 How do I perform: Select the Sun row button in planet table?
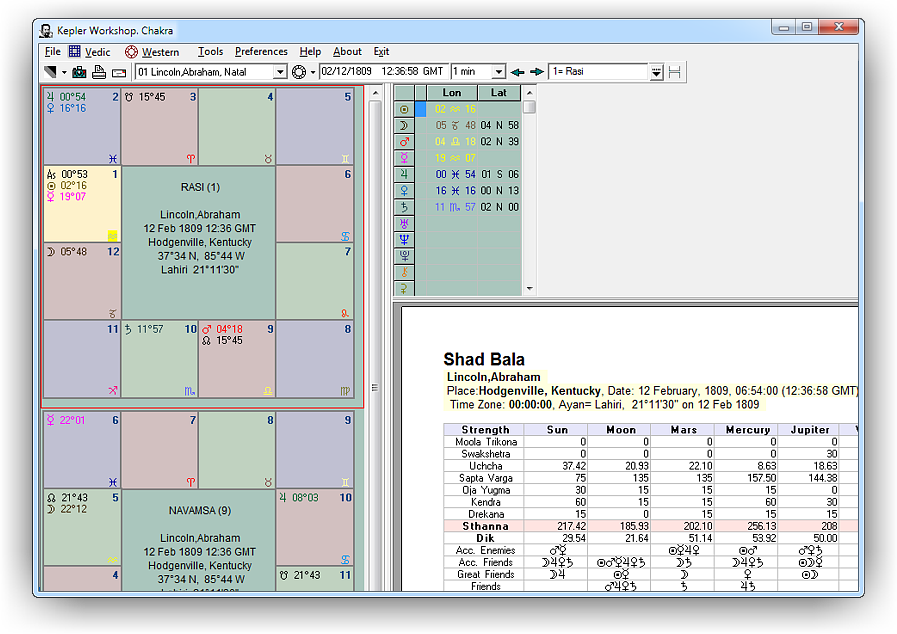(x=404, y=109)
